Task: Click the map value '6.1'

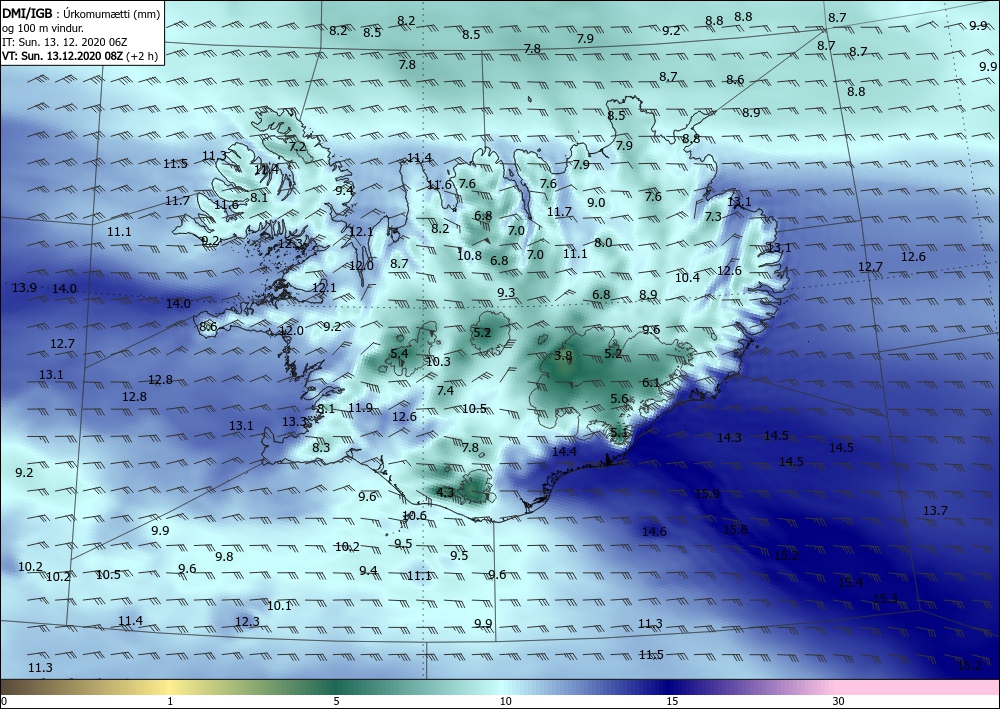Action: 651,383
